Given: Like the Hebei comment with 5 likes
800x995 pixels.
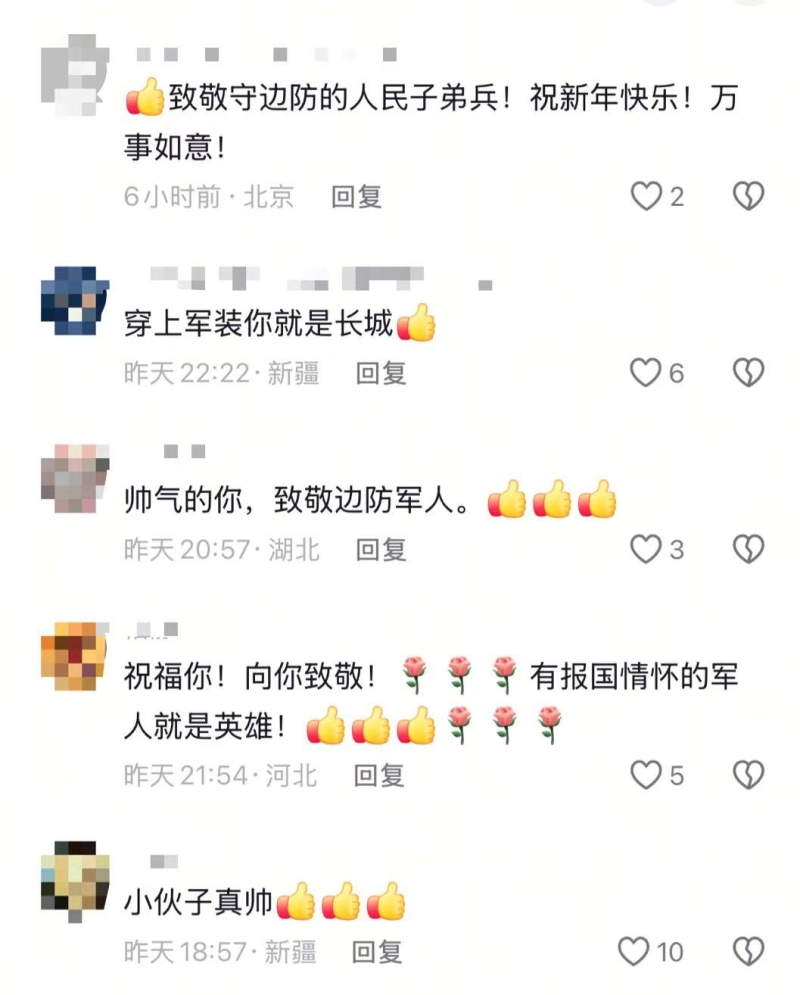Looking at the screenshot, I should 646,775.
